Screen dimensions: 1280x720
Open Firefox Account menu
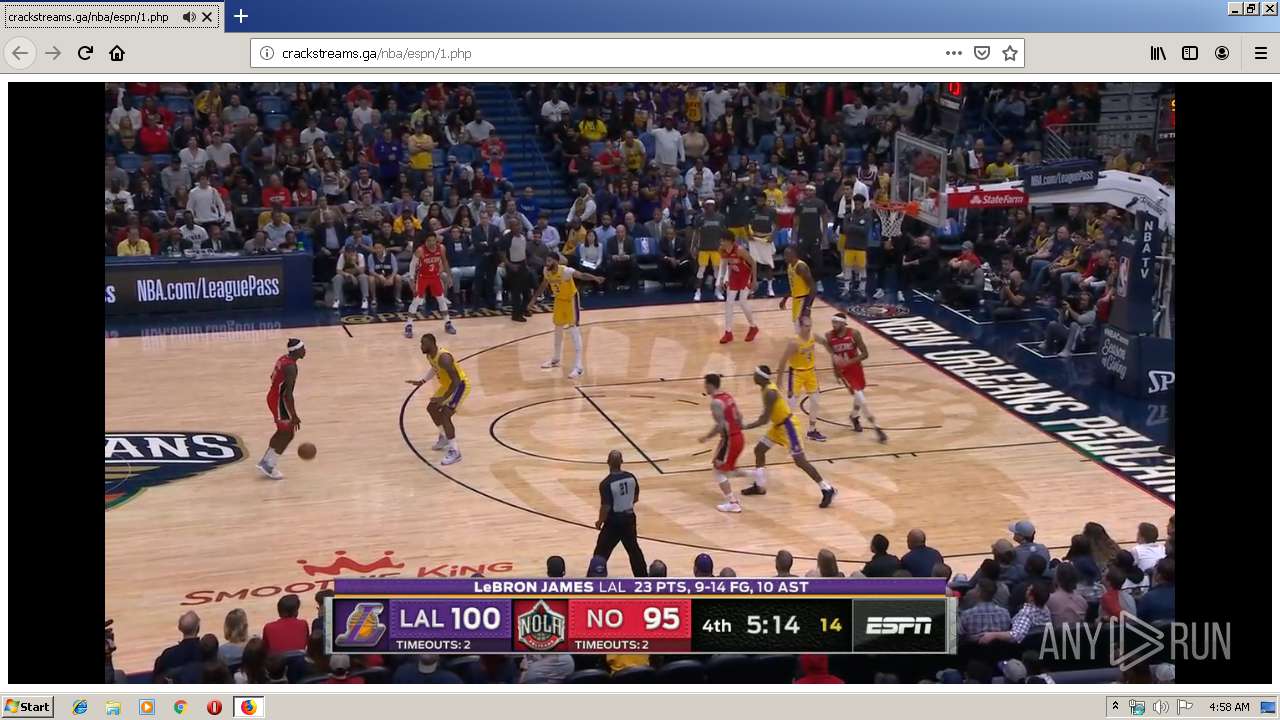click(x=1222, y=53)
